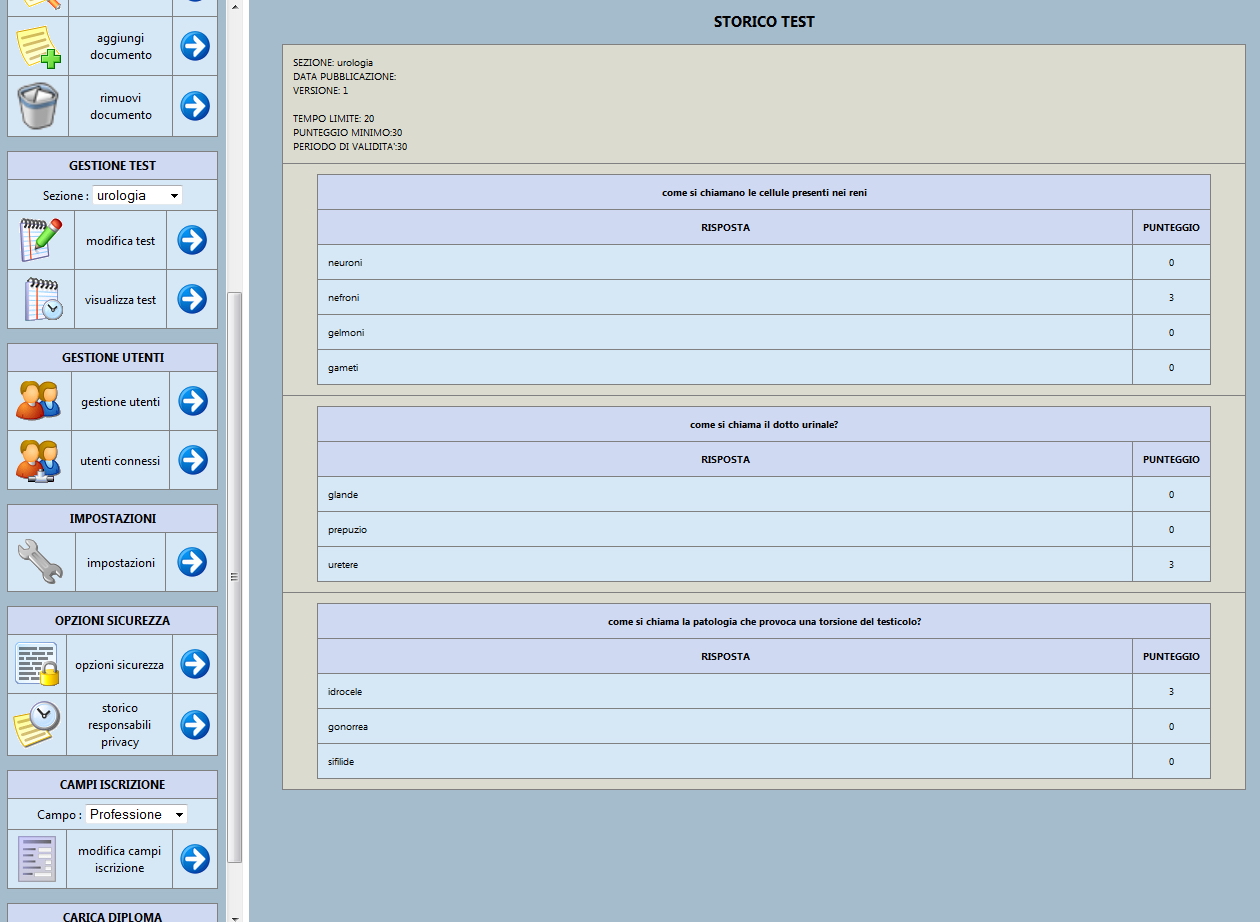Image resolution: width=1260 pixels, height=922 pixels.
Task: Click the aggiungi documento icon
Action: [37, 45]
